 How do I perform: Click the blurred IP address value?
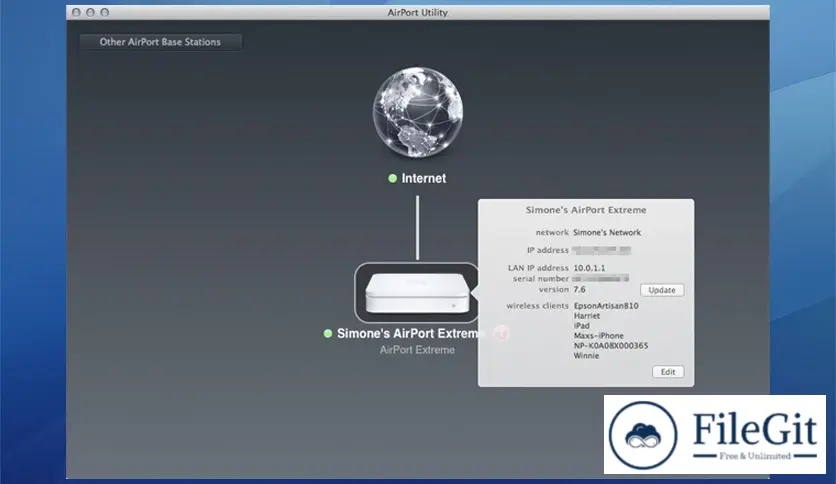coord(601,250)
